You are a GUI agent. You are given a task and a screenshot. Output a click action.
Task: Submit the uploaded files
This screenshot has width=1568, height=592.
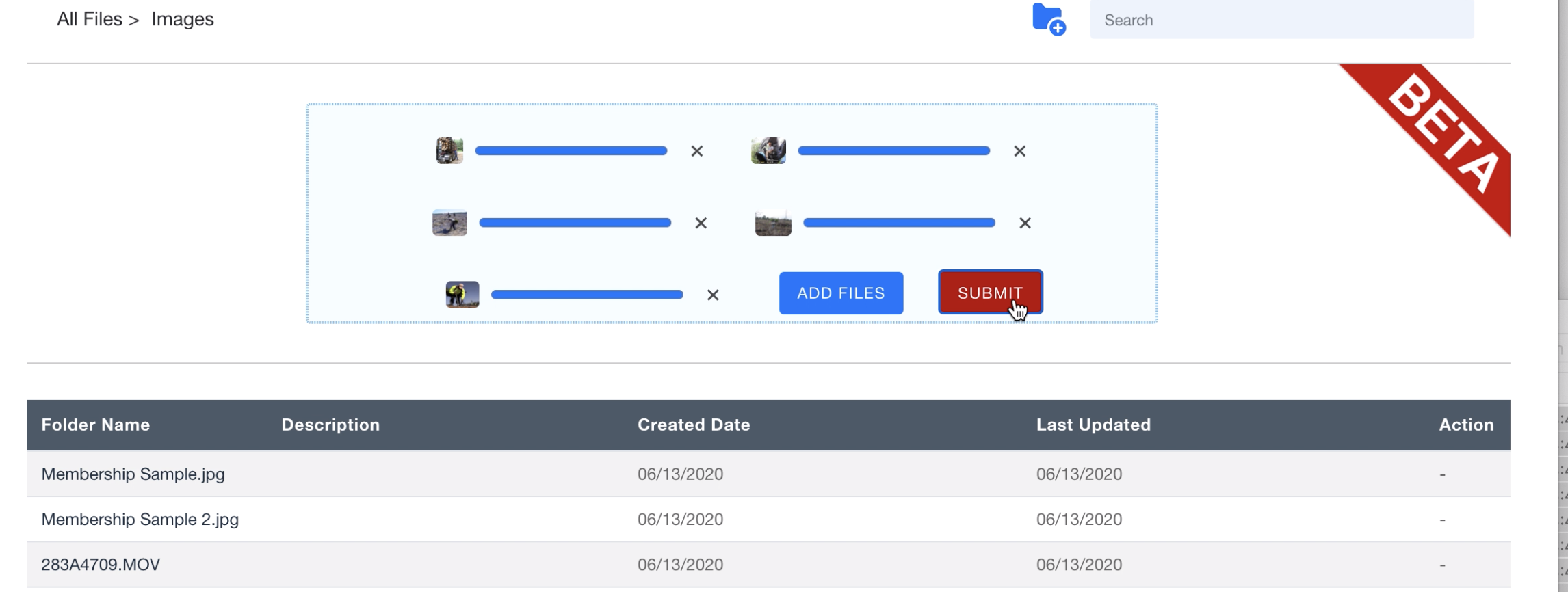click(991, 293)
